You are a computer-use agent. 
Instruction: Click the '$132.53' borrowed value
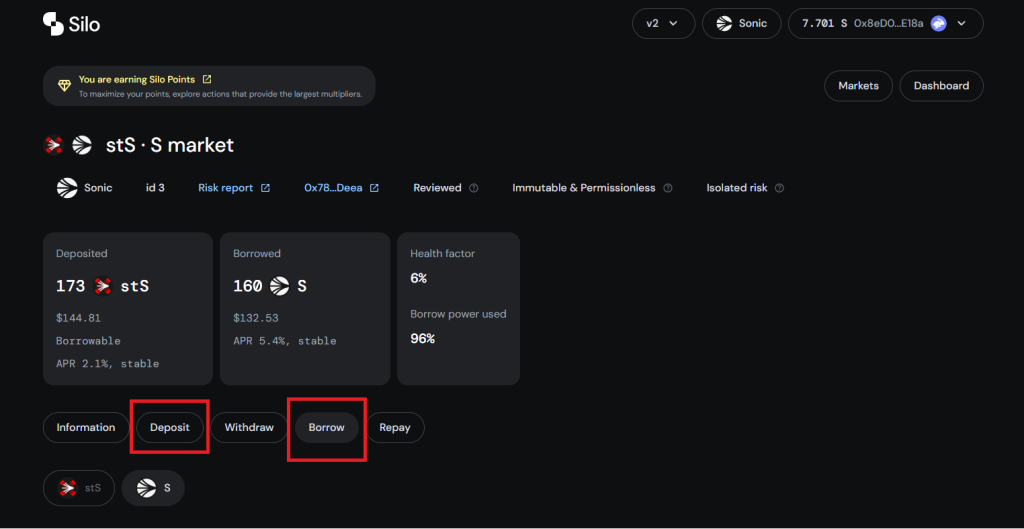coord(255,318)
